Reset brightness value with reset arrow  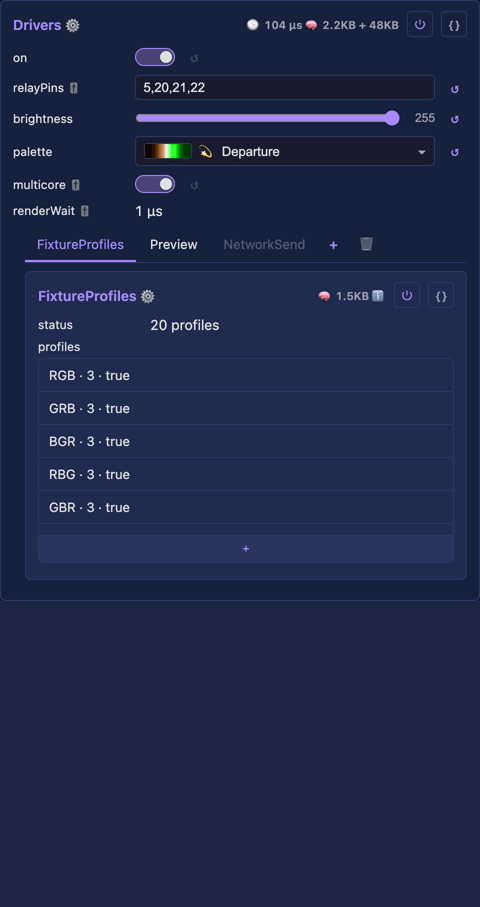pyautogui.click(x=455, y=119)
